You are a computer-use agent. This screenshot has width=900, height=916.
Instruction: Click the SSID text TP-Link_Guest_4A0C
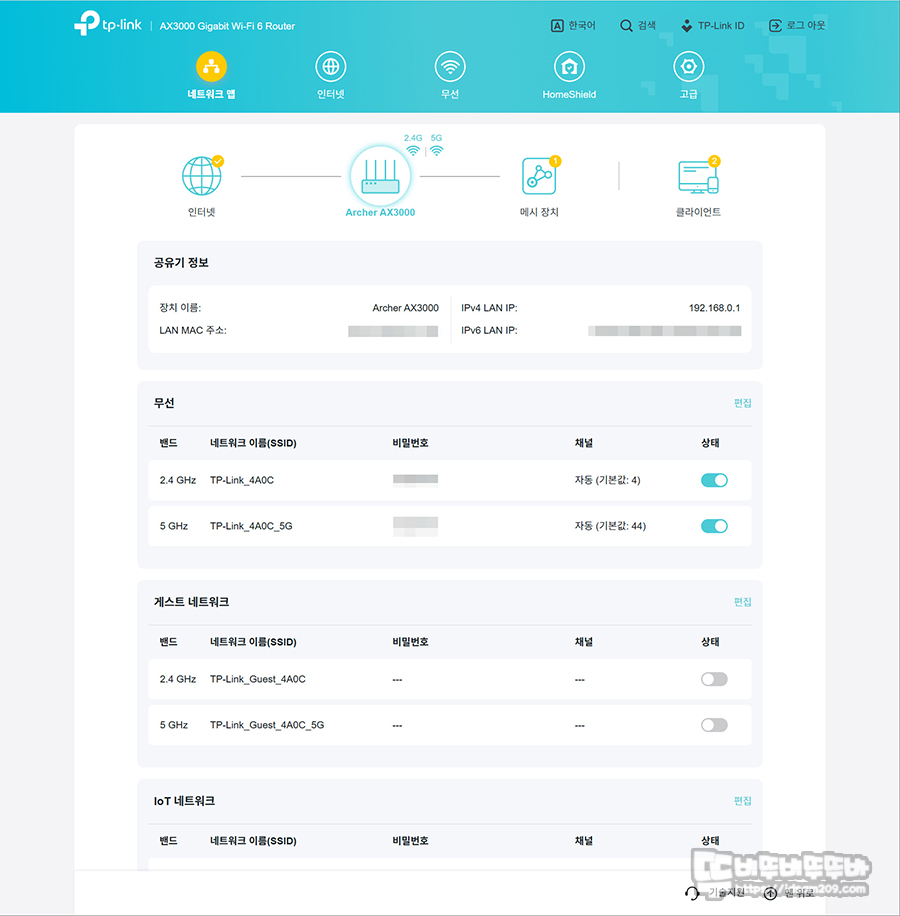click(x=258, y=679)
